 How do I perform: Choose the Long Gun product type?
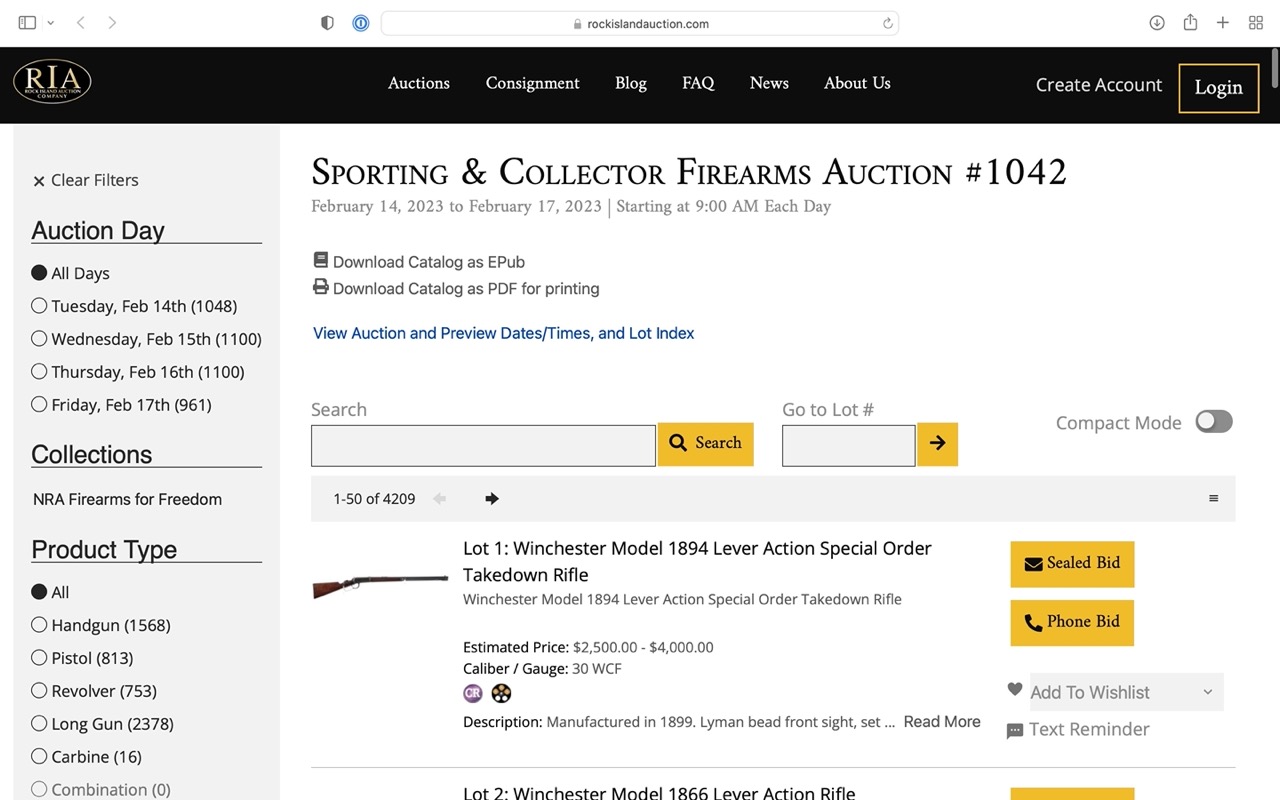click(39, 723)
